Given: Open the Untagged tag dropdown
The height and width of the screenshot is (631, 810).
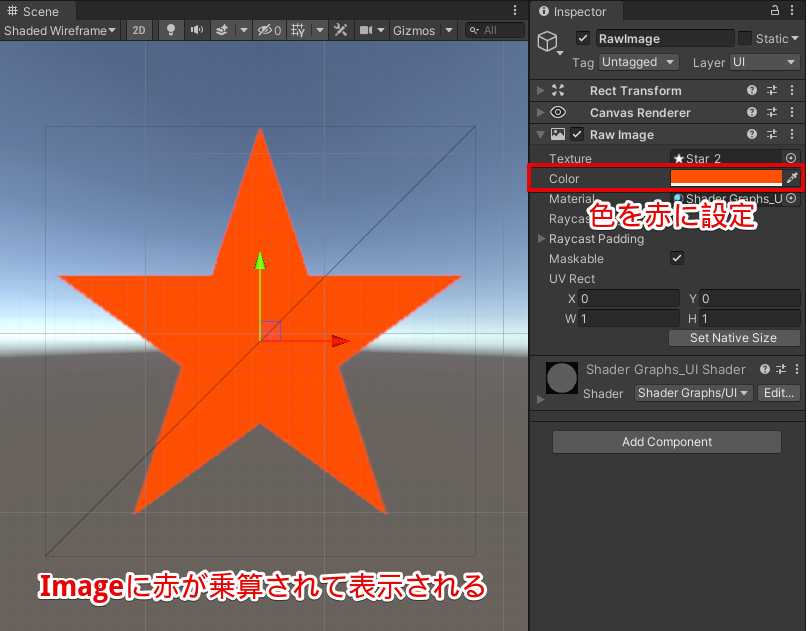Looking at the screenshot, I should (638, 62).
